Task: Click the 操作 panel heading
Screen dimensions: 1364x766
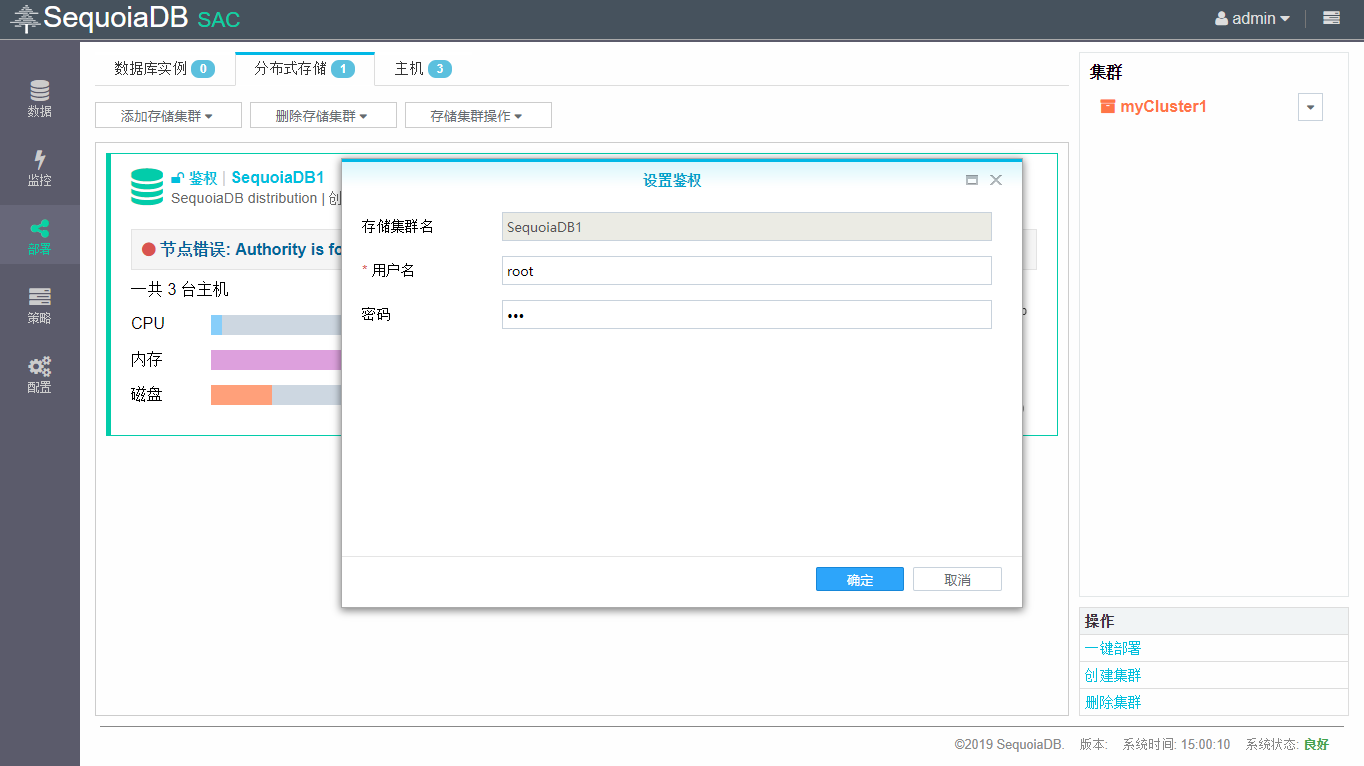Action: [x=1099, y=621]
